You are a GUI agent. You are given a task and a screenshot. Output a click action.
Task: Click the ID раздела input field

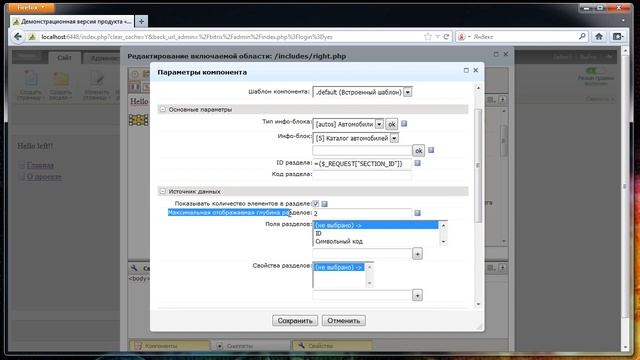coord(362,164)
